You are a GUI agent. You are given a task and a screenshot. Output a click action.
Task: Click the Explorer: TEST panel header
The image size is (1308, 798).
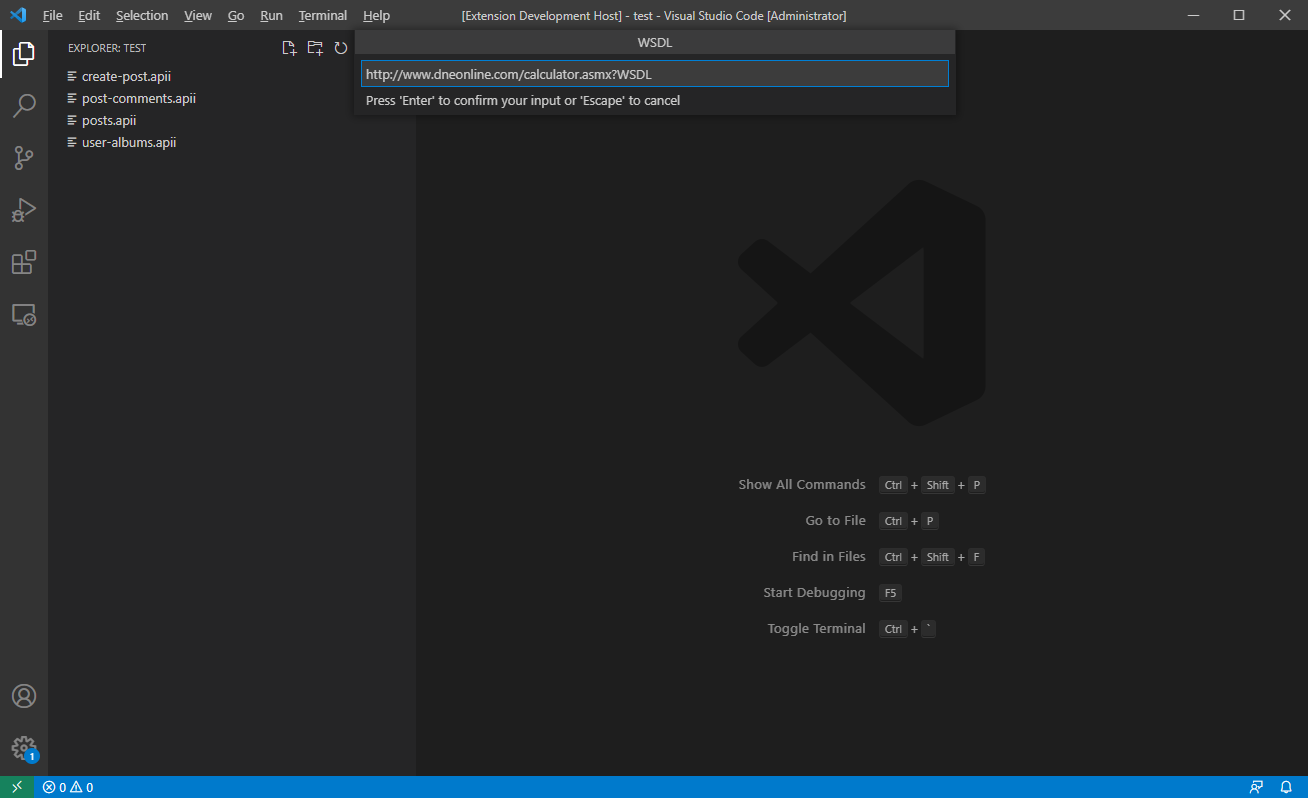[107, 48]
